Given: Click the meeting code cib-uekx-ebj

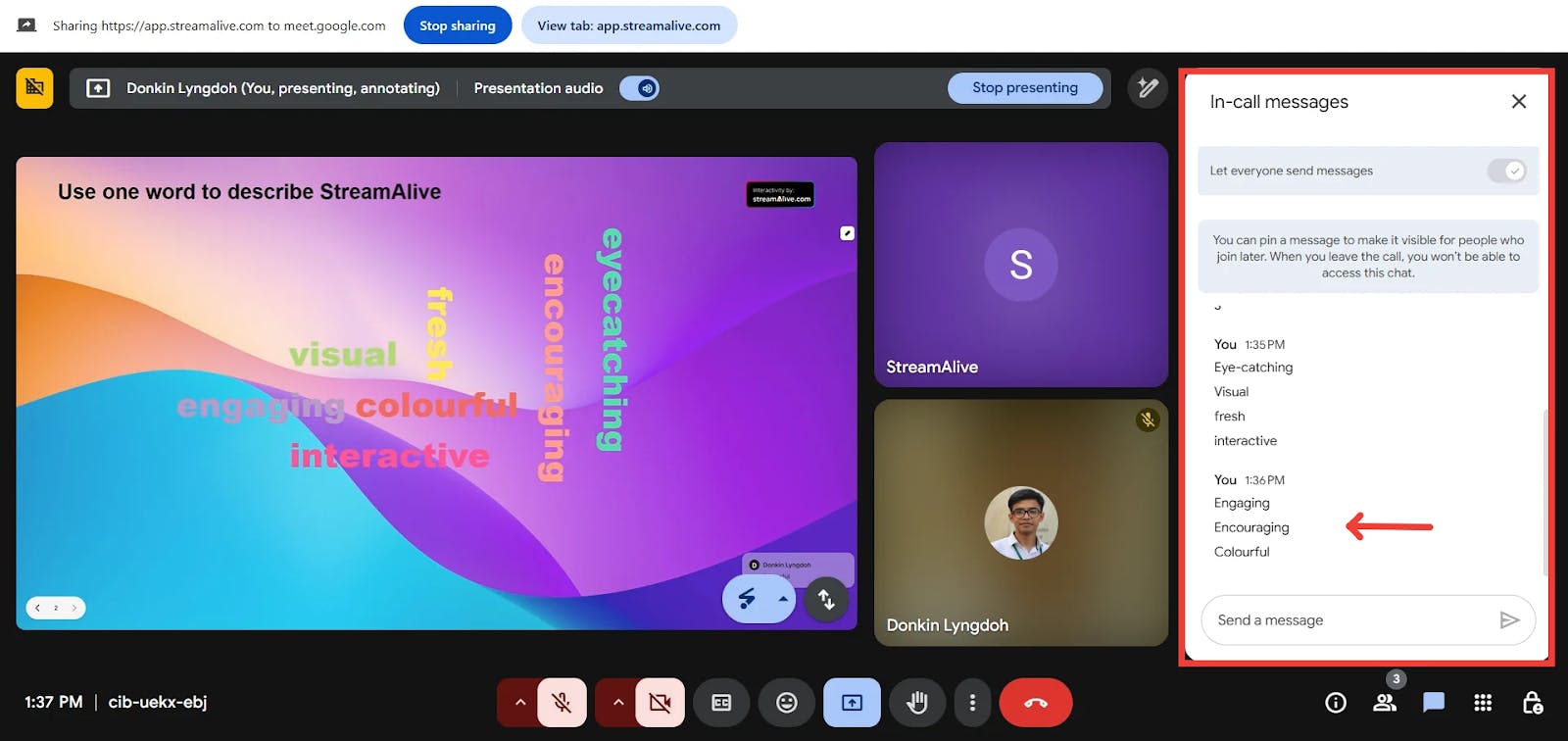Looking at the screenshot, I should click(158, 702).
